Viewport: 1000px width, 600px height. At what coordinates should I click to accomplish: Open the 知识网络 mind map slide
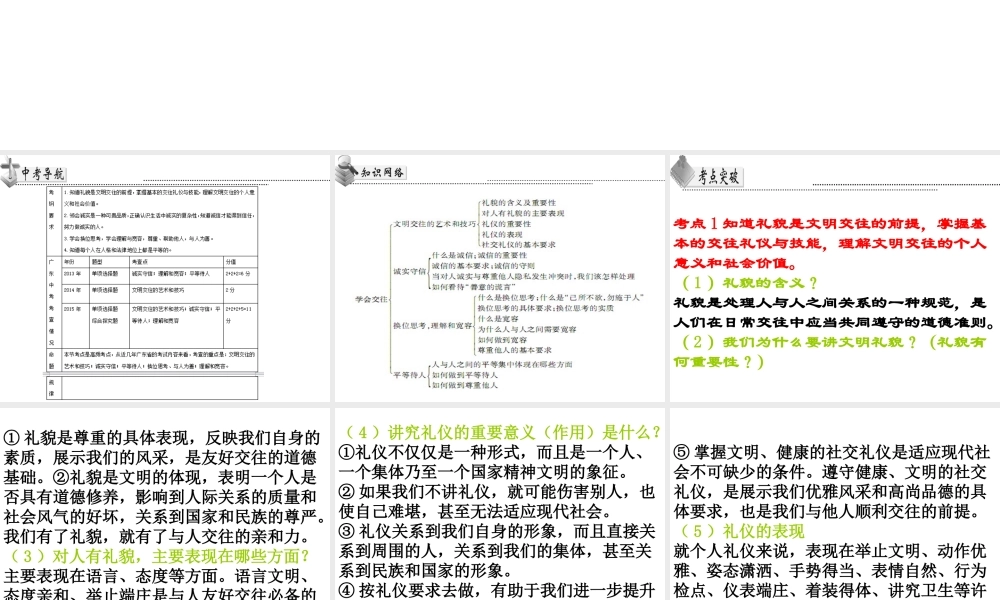coord(499,278)
